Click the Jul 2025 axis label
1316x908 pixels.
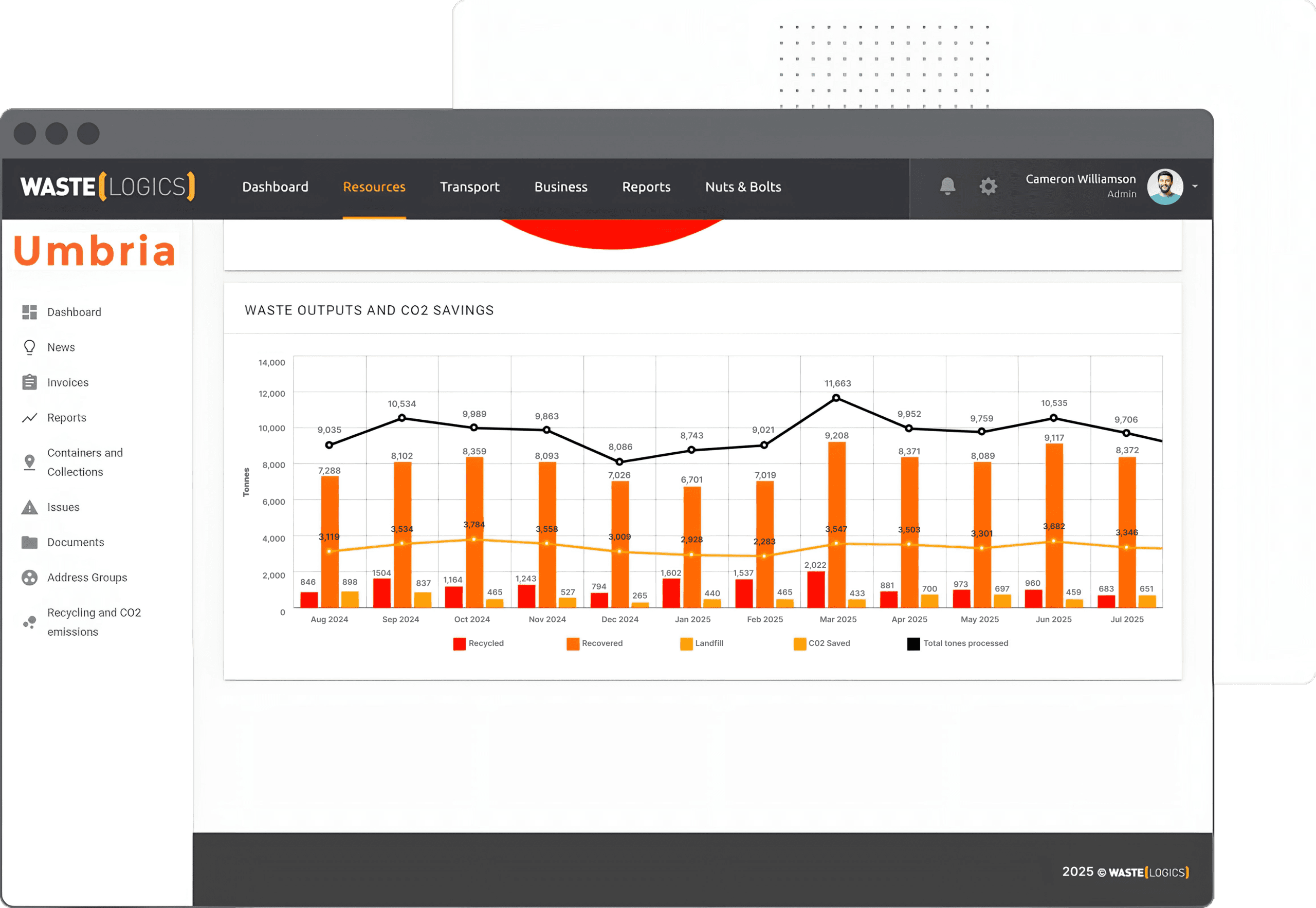click(1126, 619)
